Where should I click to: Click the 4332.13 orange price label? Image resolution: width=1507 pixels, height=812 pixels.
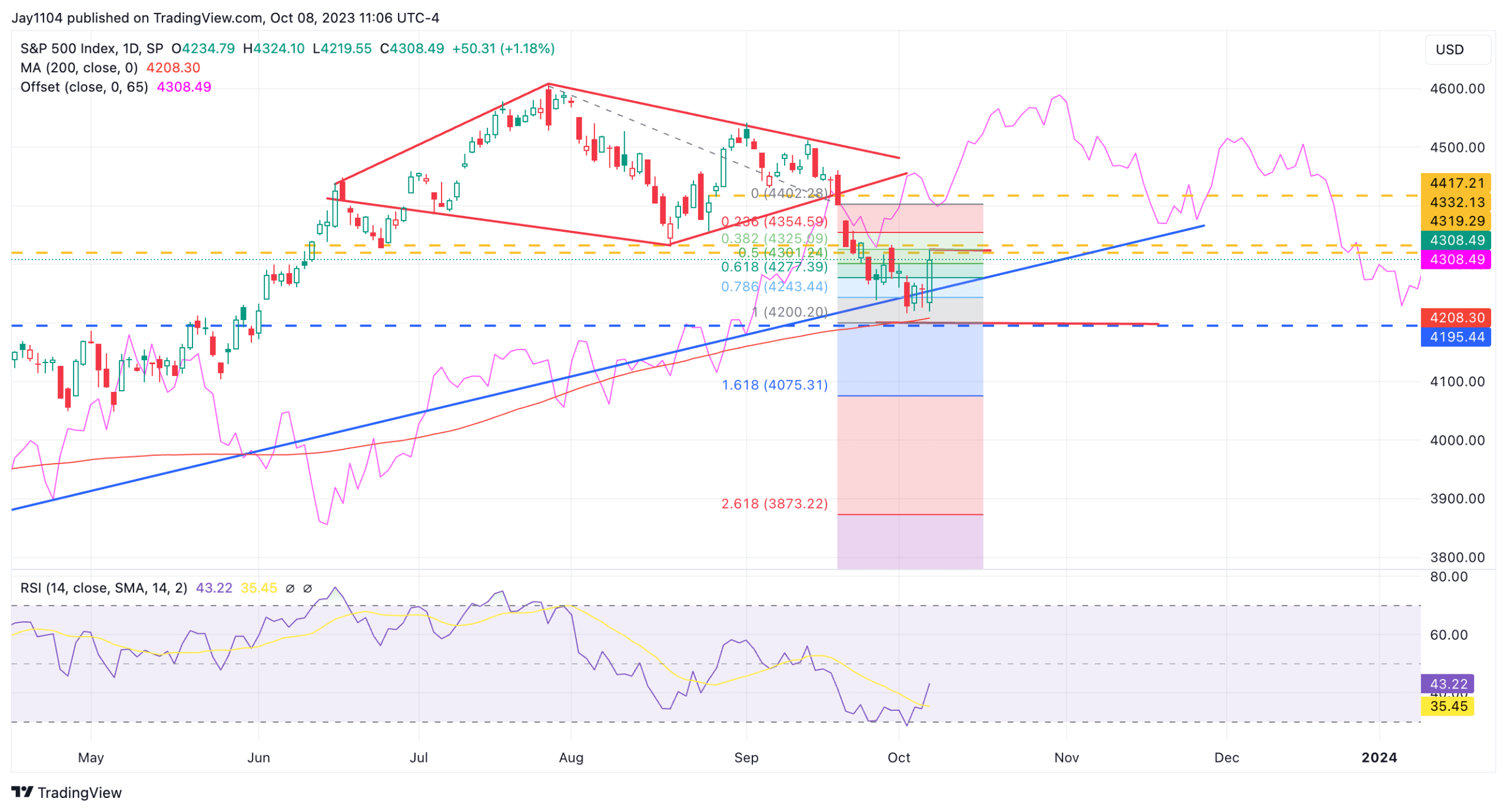point(1456,202)
